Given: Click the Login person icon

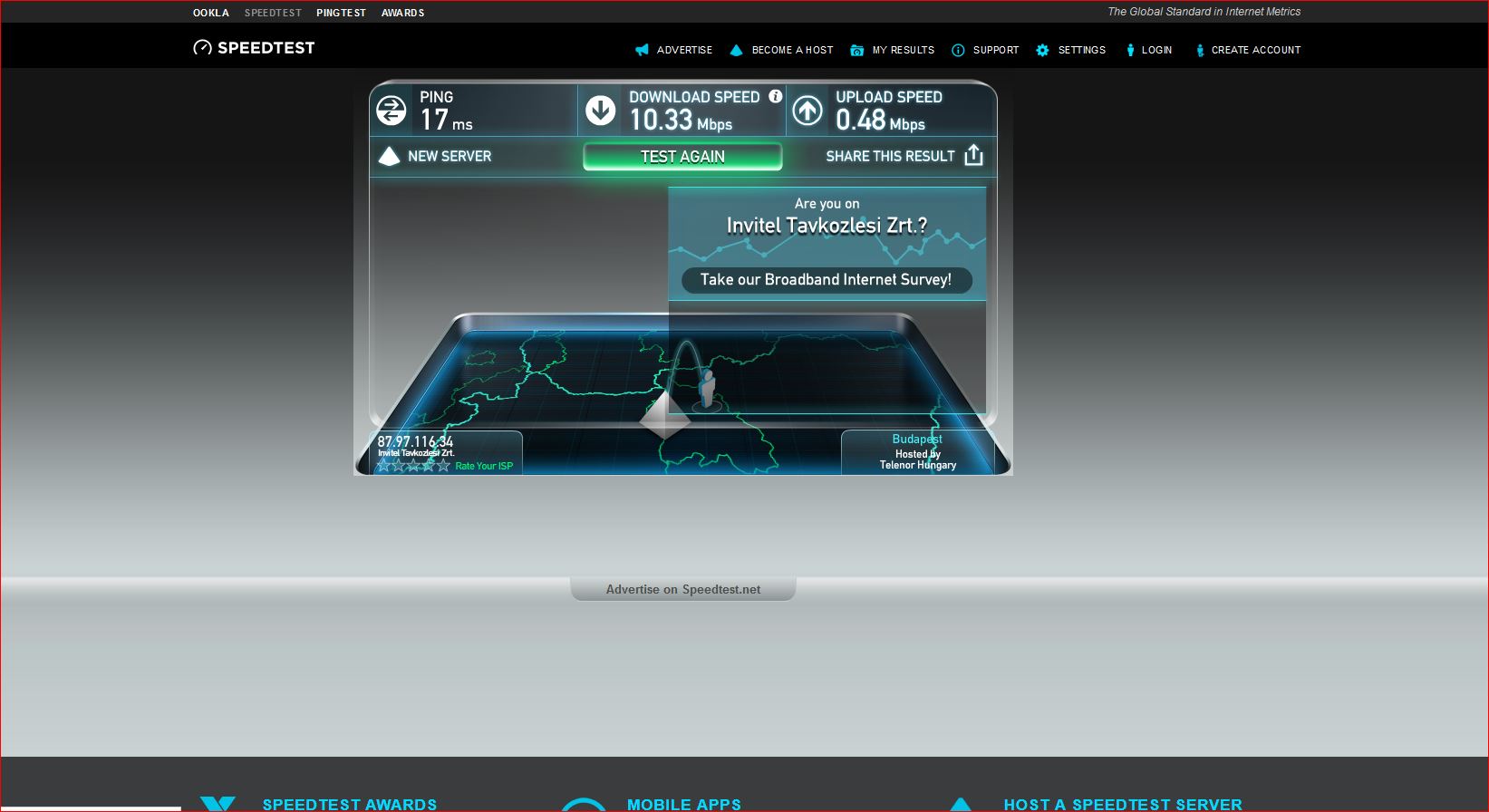Looking at the screenshot, I should pyautogui.click(x=1130, y=50).
